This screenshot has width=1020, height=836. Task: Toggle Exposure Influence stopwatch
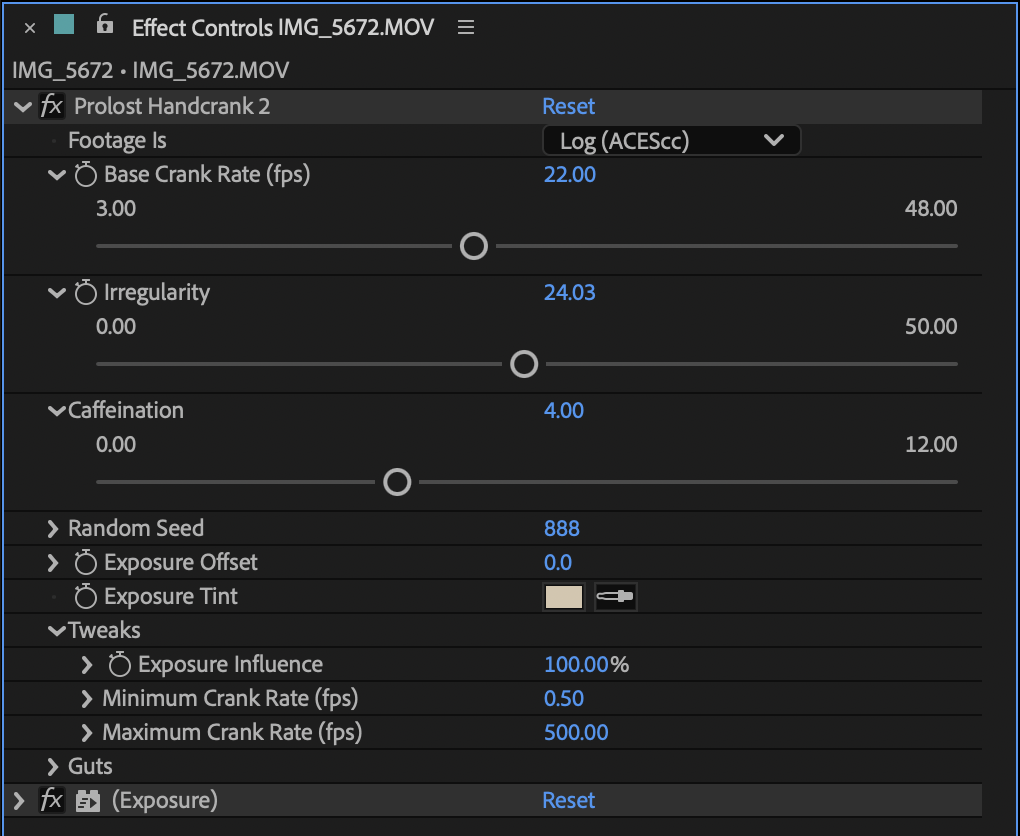[x=119, y=665]
